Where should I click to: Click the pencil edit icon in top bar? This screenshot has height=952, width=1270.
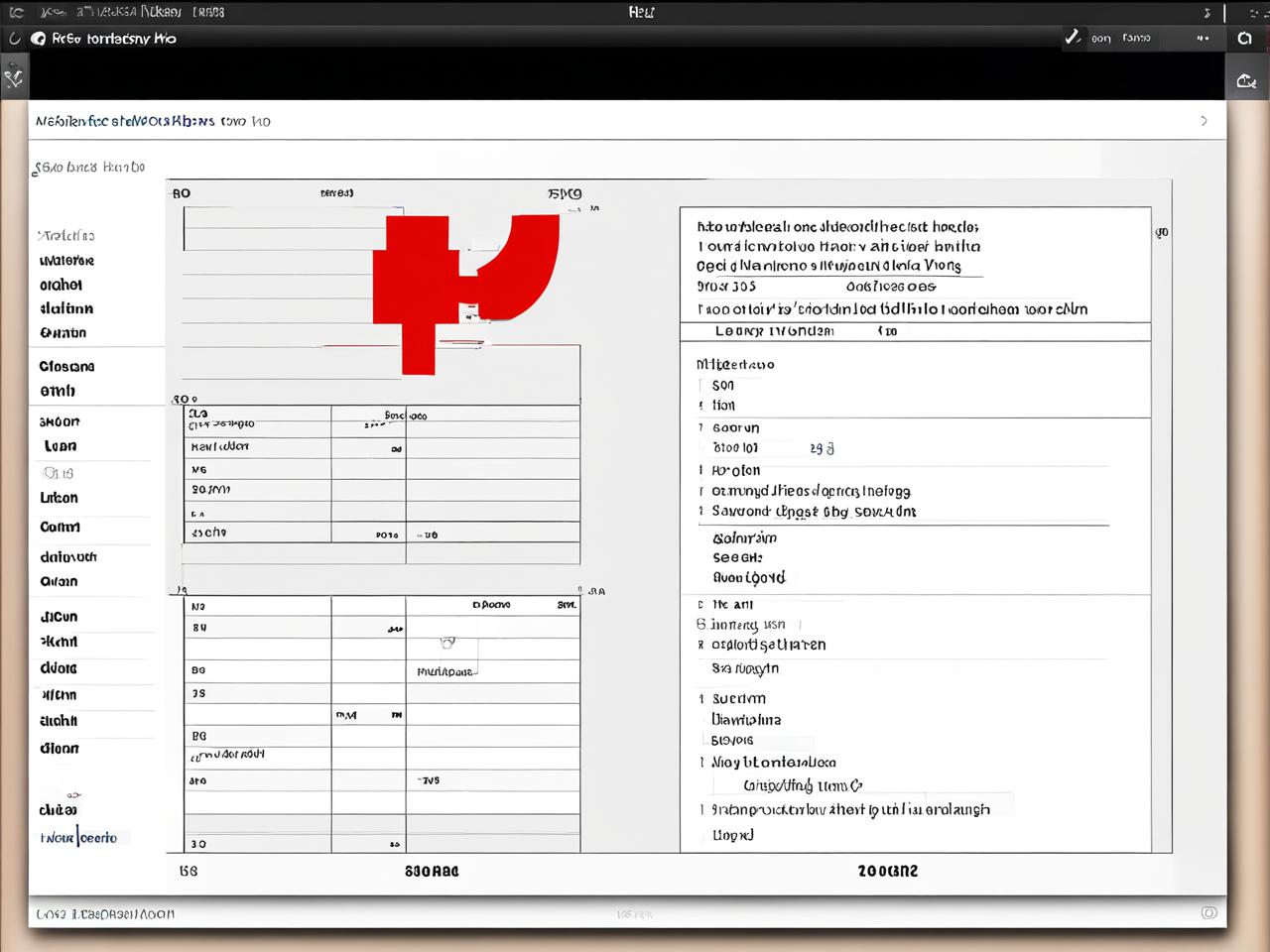click(x=1073, y=38)
